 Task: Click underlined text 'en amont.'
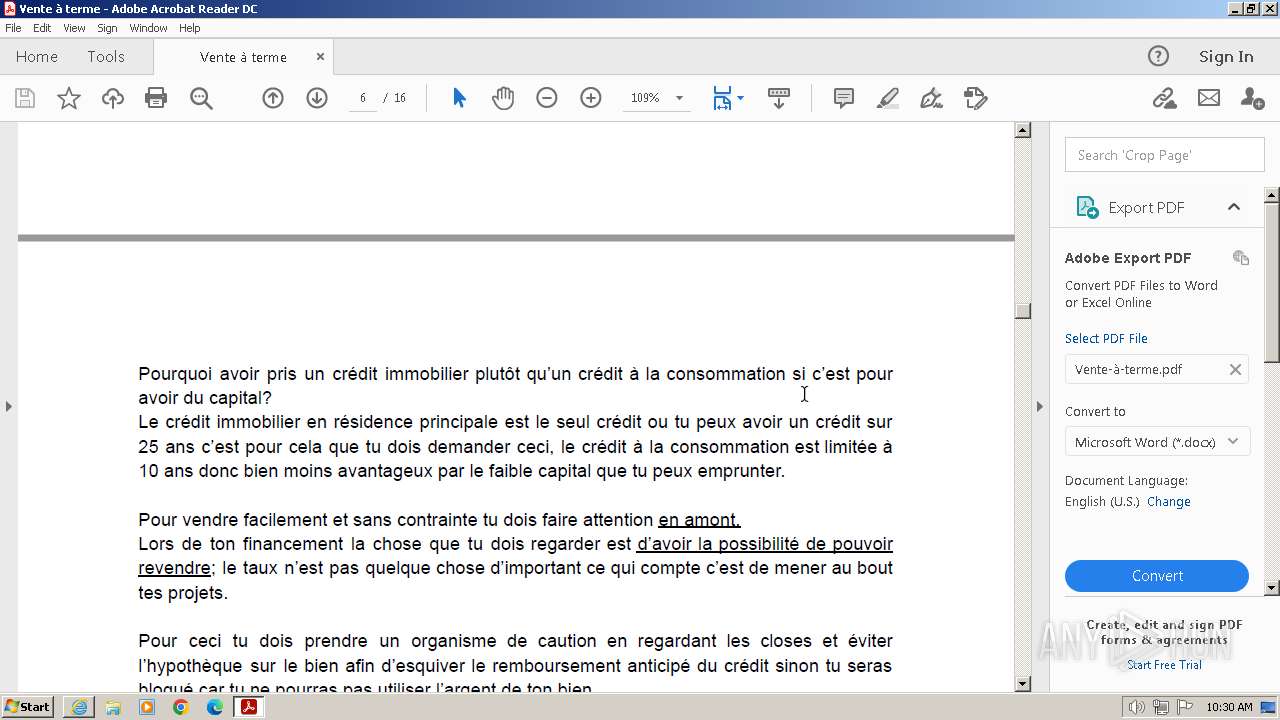(699, 520)
